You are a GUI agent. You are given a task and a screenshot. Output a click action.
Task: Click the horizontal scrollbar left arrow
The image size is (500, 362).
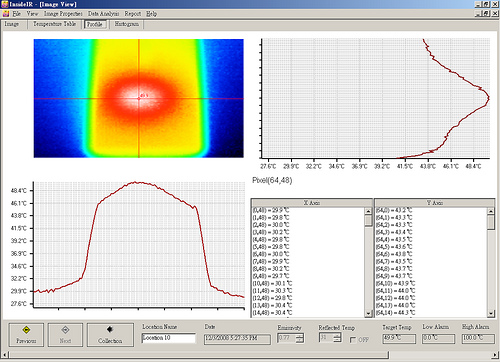(x=5, y=355)
